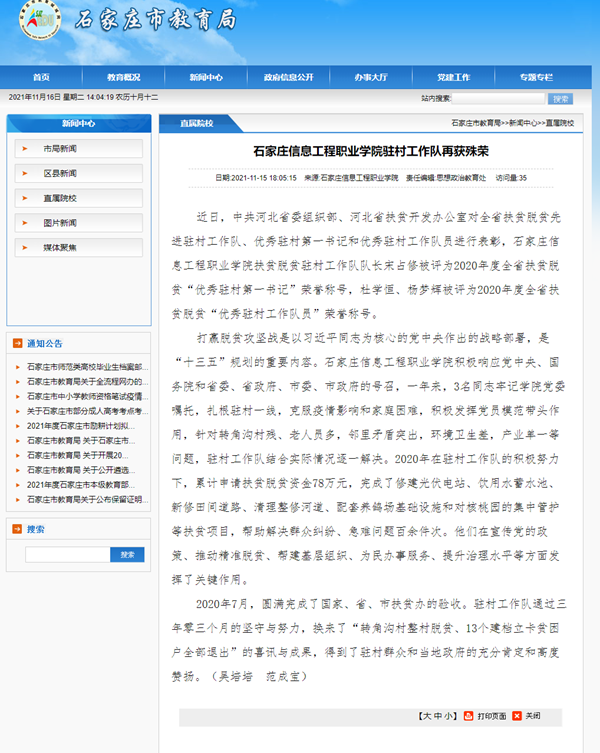Image resolution: width=600 pixels, height=753 pixels.
Task: Go to 专题专栏 in the top menu
Action: point(535,77)
